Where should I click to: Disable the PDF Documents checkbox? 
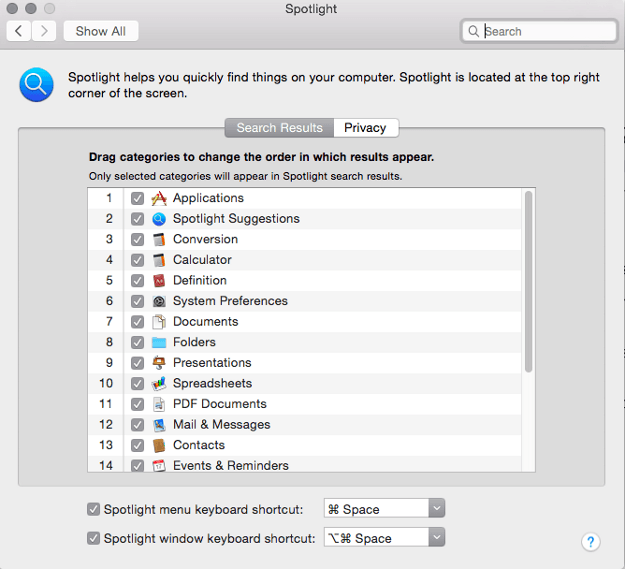(138, 404)
